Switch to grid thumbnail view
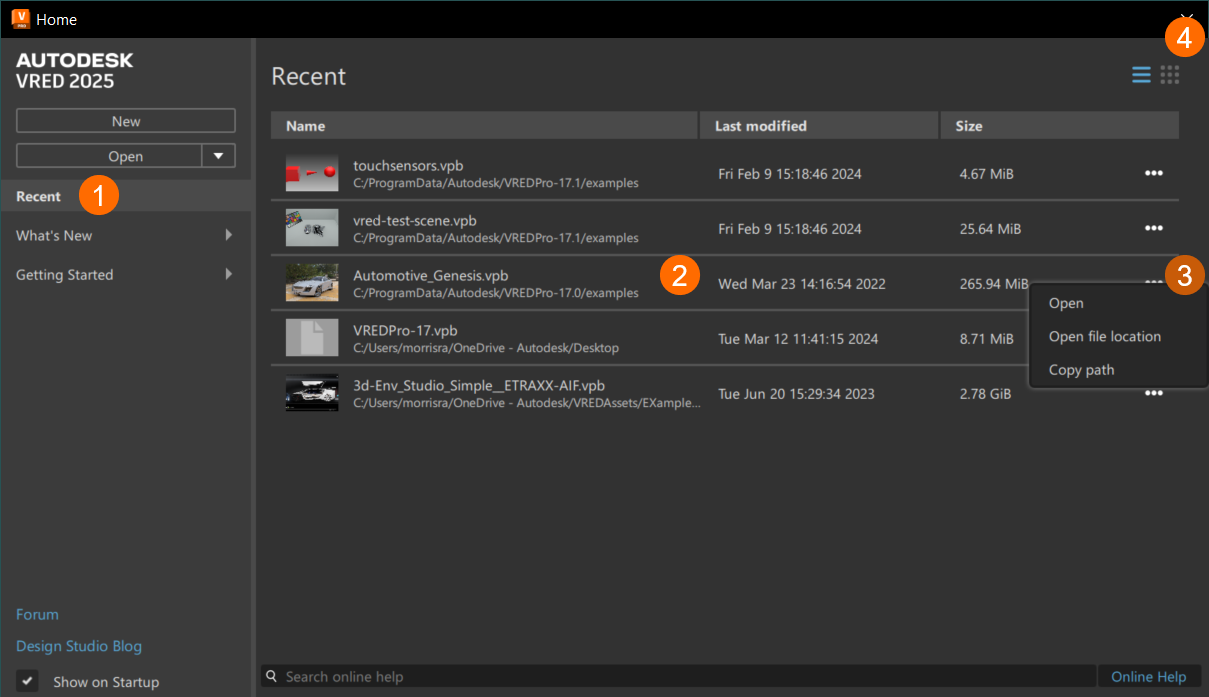Viewport: 1209px width, 697px height. point(1170,75)
